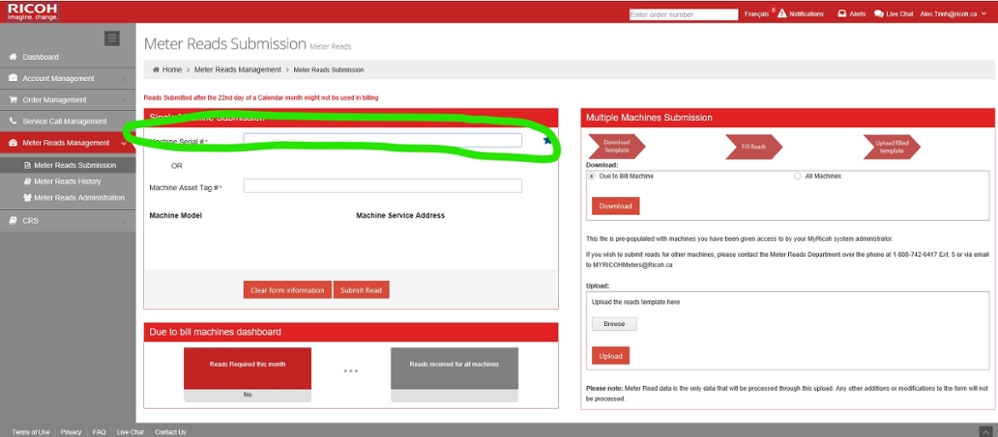Click the scroll-to-top arrow in footer

(x=985, y=431)
